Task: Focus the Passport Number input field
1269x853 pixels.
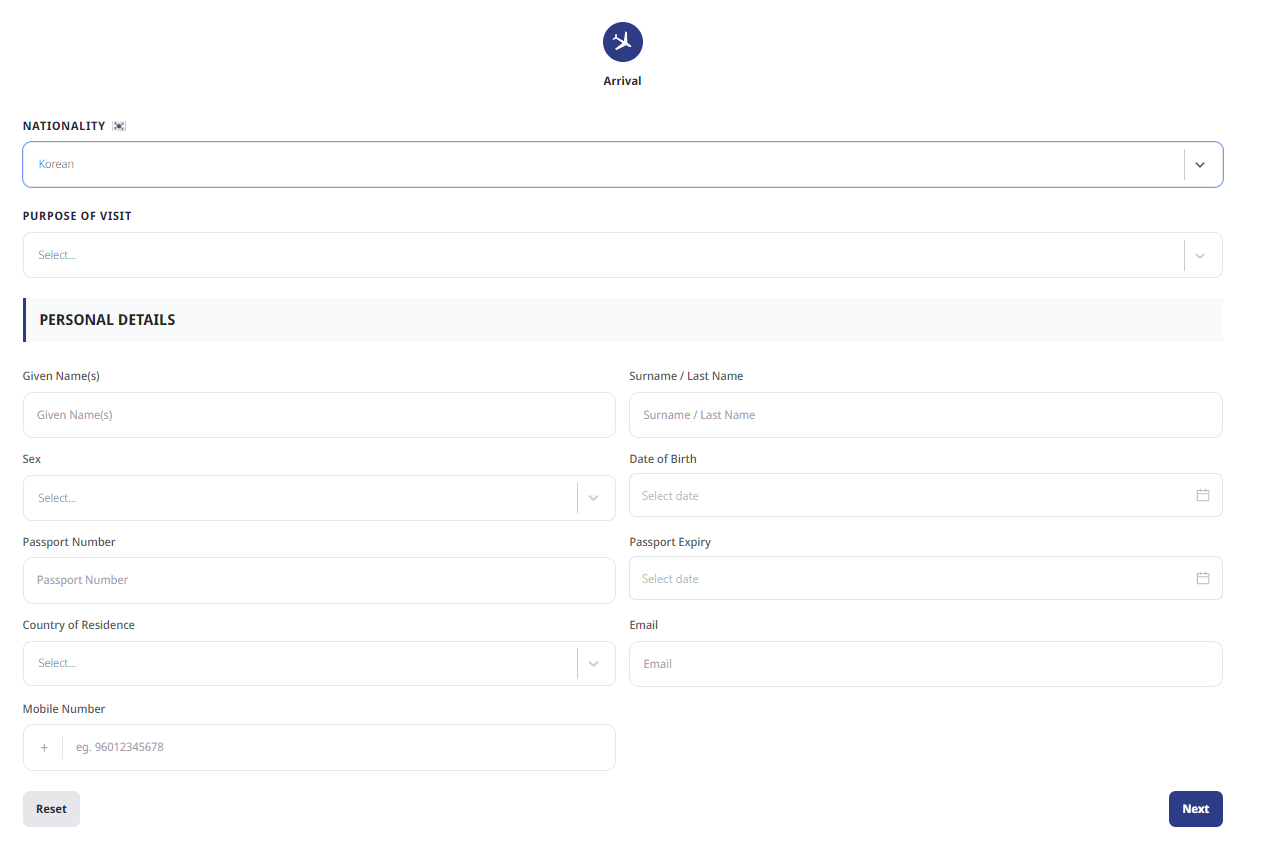Action: click(319, 580)
